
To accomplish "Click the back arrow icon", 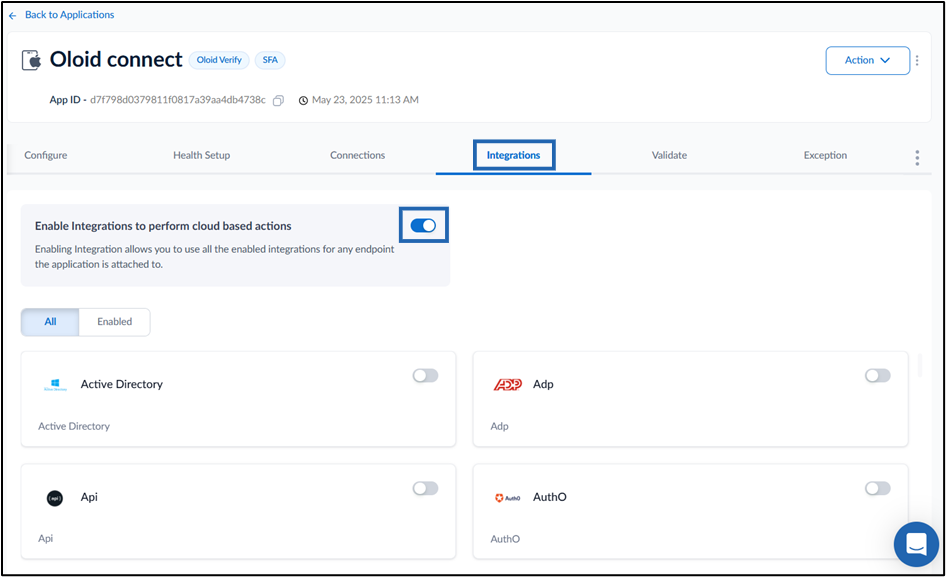I will click(x=13, y=16).
